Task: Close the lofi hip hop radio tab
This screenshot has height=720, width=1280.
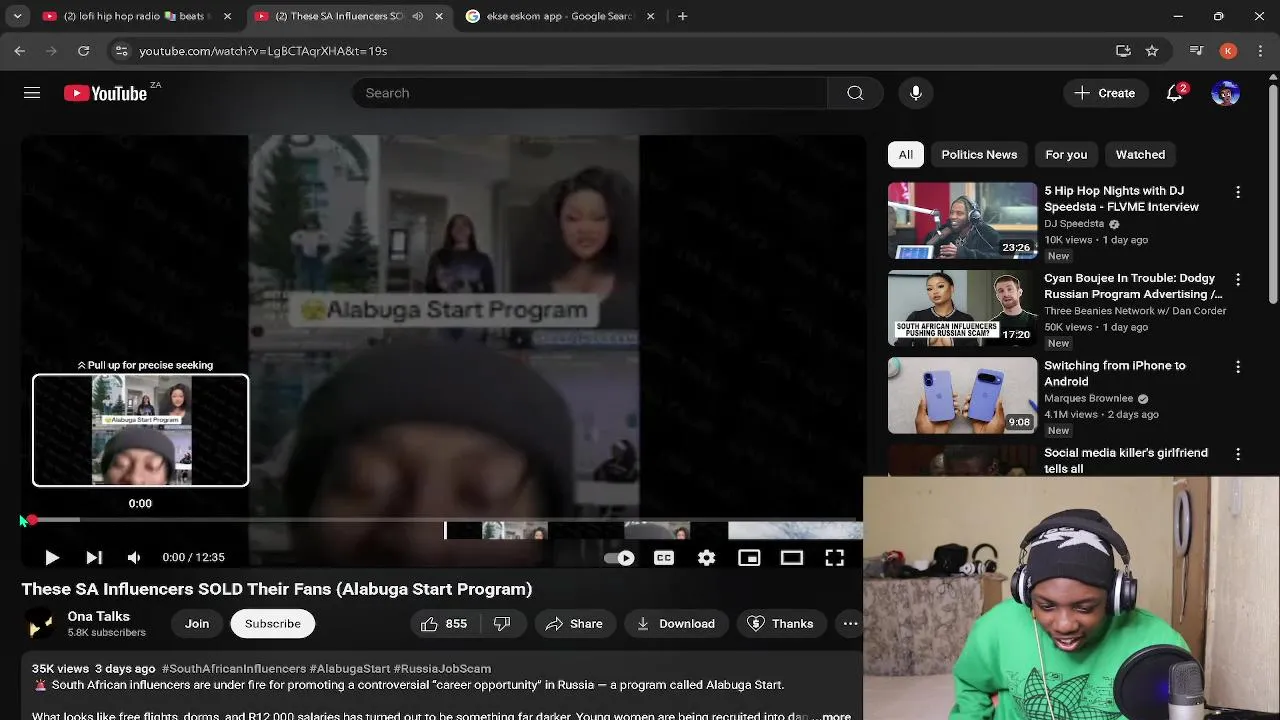Action: tap(227, 16)
